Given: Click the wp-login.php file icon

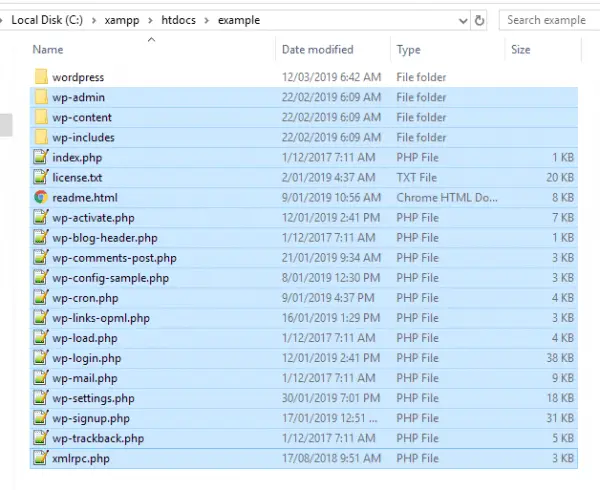Looking at the screenshot, I should click(x=41, y=358).
